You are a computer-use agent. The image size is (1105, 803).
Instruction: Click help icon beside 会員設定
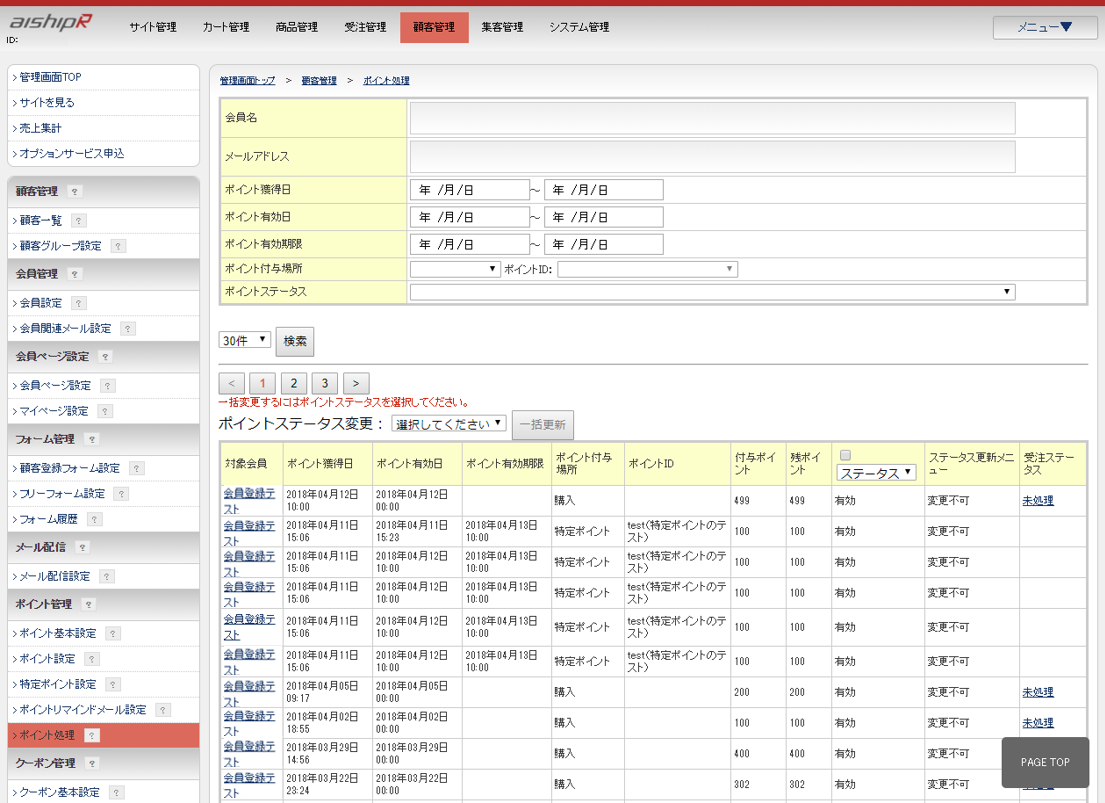(78, 303)
